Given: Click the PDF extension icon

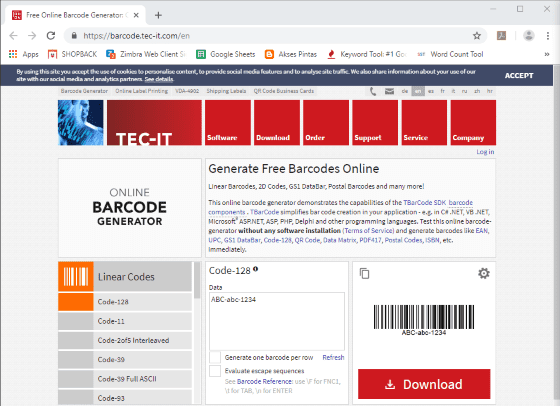Looking at the screenshot, I should [501, 35].
